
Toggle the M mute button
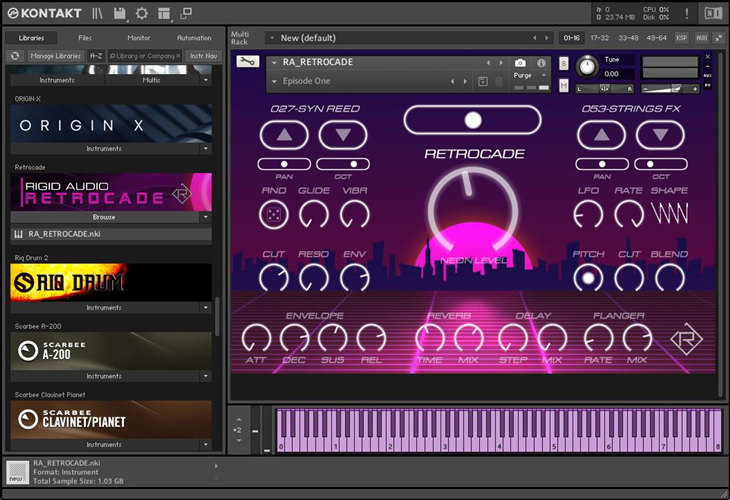564,86
